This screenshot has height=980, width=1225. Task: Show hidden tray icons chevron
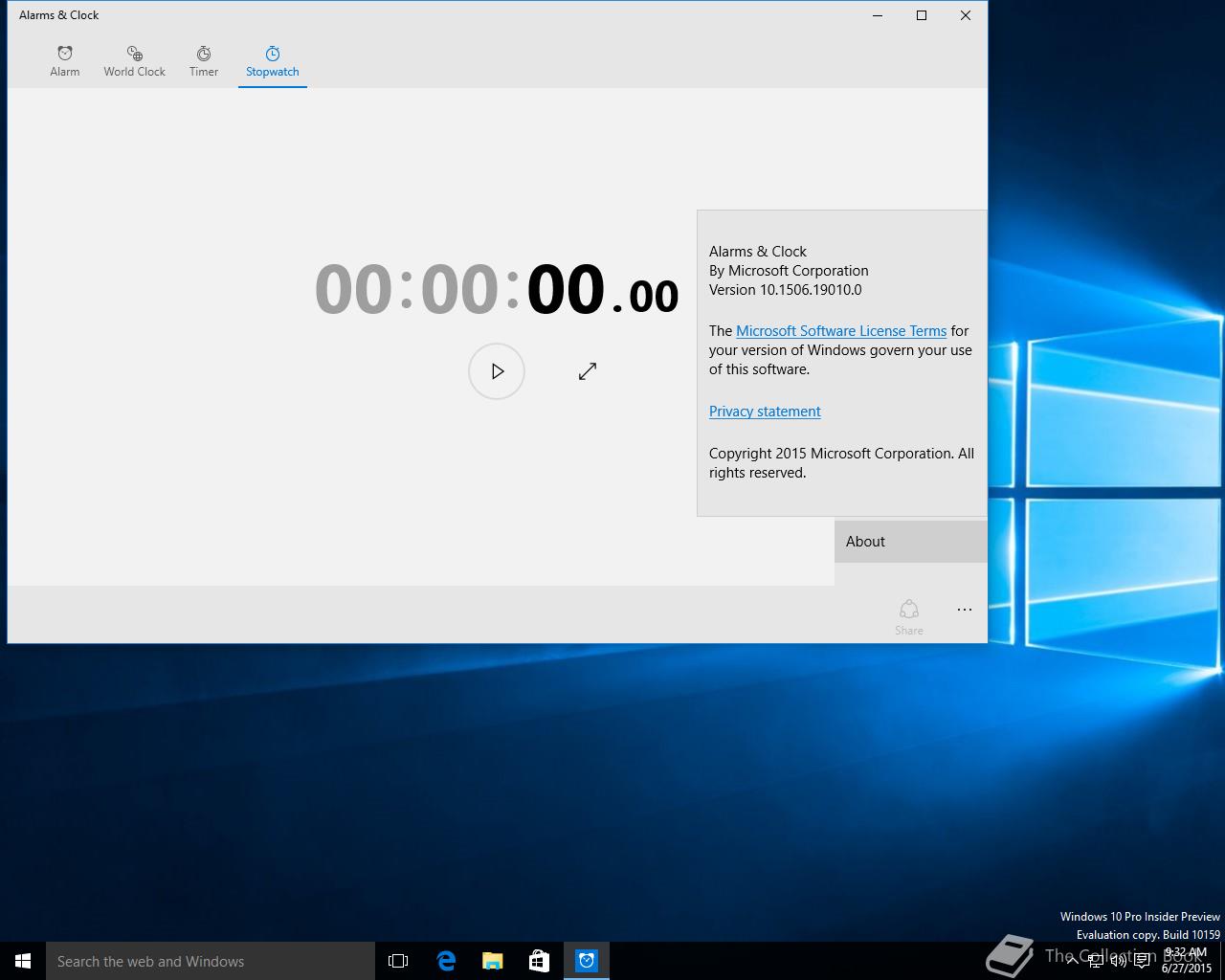pyautogui.click(x=1072, y=961)
